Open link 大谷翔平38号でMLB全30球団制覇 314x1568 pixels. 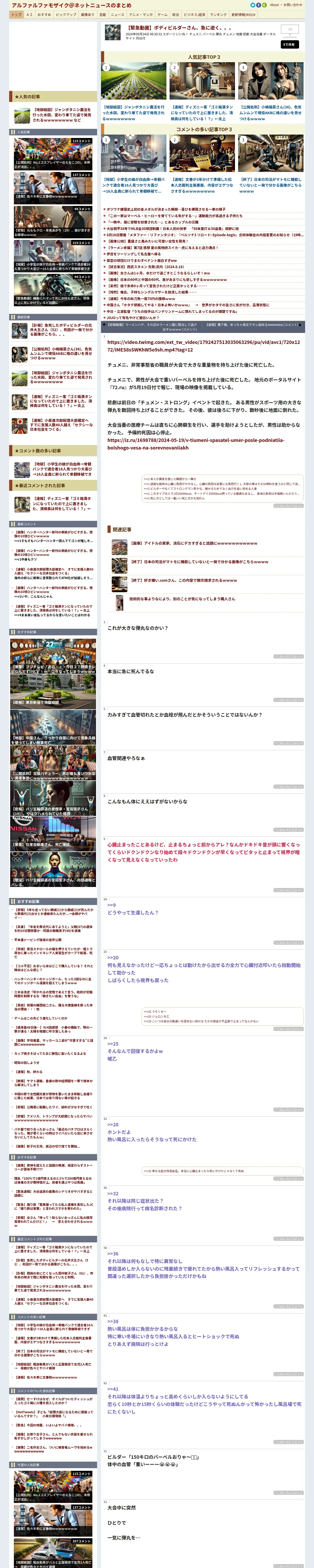(x=172, y=229)
